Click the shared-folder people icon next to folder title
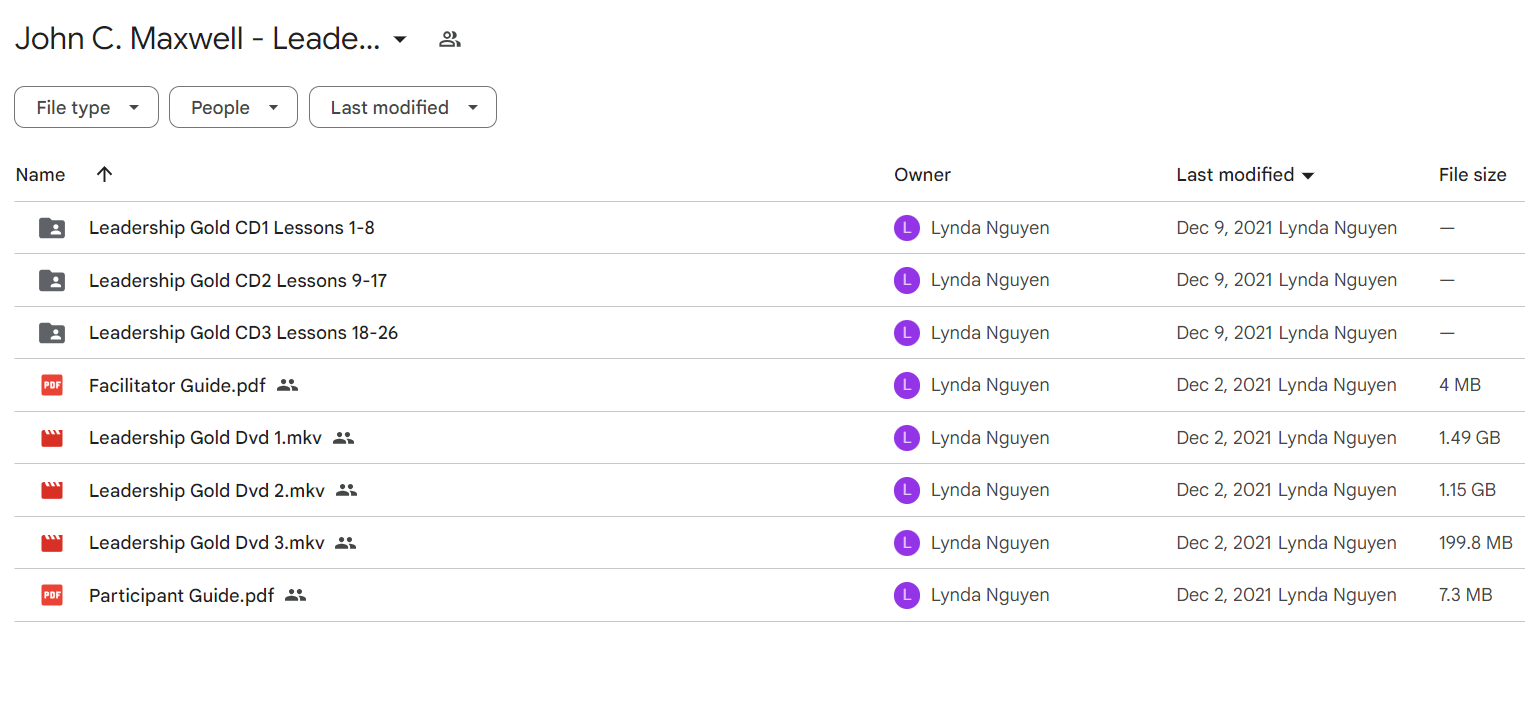This screenshot has height=704, width=1525. (450, 40)
